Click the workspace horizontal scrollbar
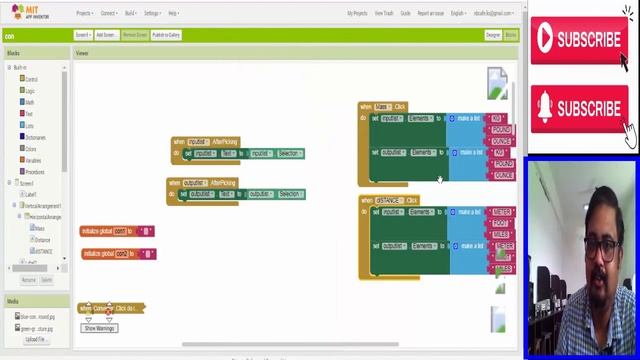The width and height of the screenshot is (640, 360). click(290, 344)
